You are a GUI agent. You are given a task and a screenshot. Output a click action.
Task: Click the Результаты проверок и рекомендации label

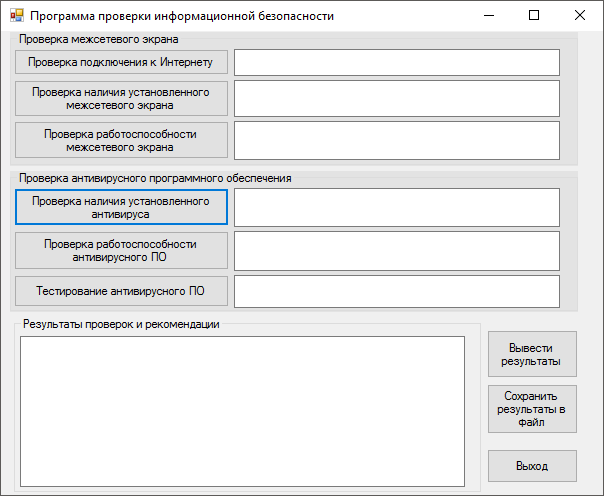pos(121,324)
